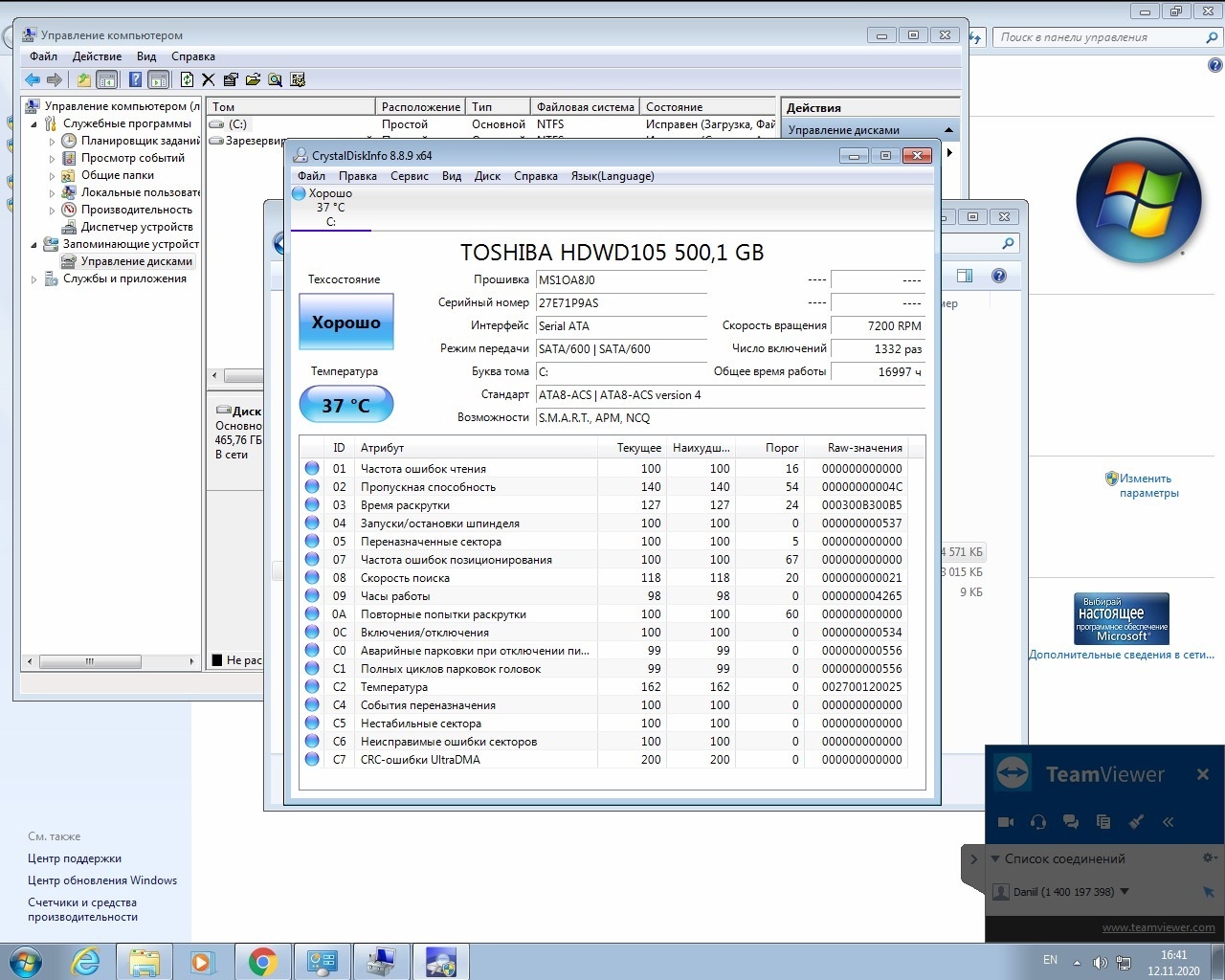Click the Up one level folder icon
Image resolution: width=1225 pixels, height=980 pixels.
84,80
